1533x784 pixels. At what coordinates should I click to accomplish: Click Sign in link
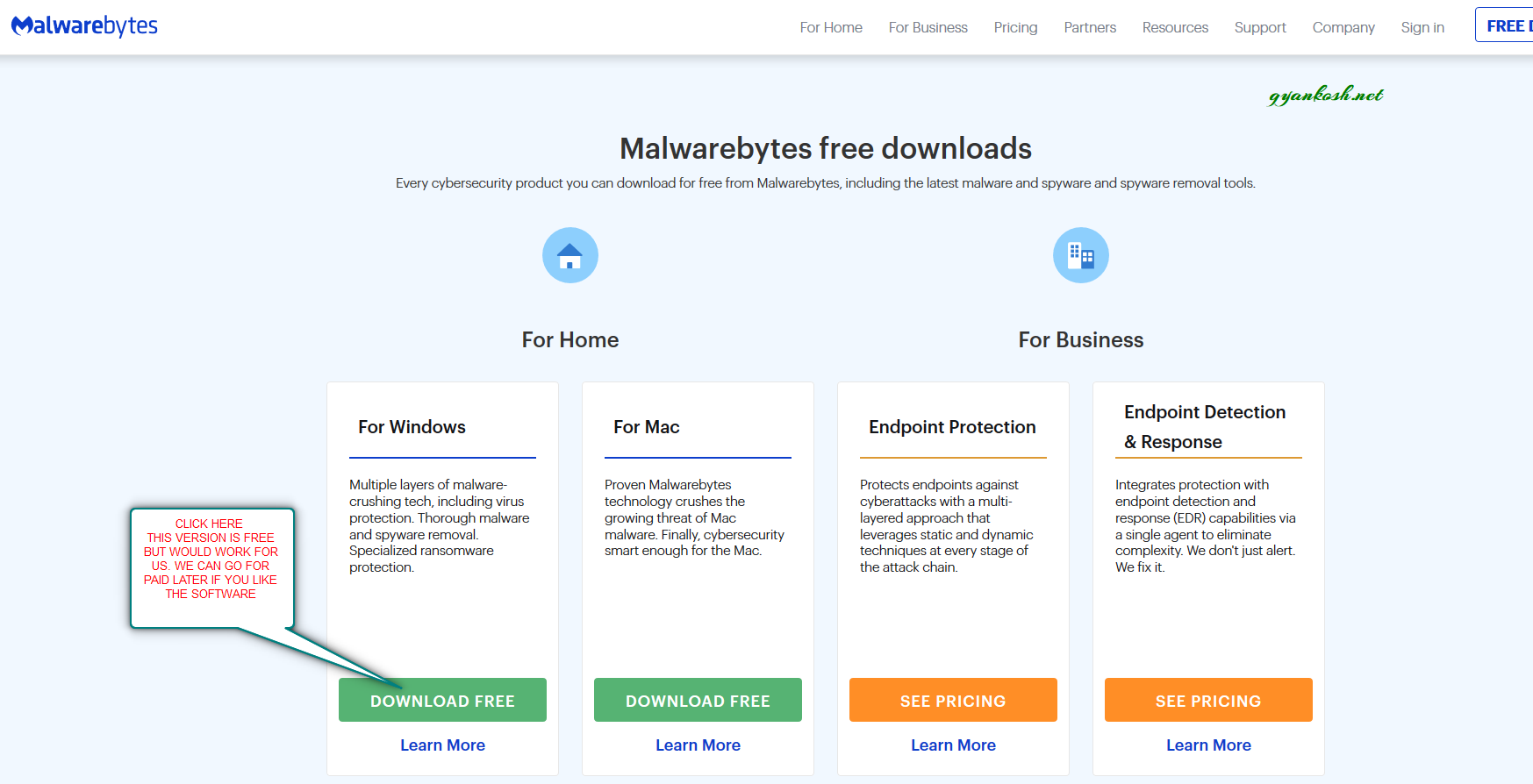pyautogui.click(x=1422, y=27)
